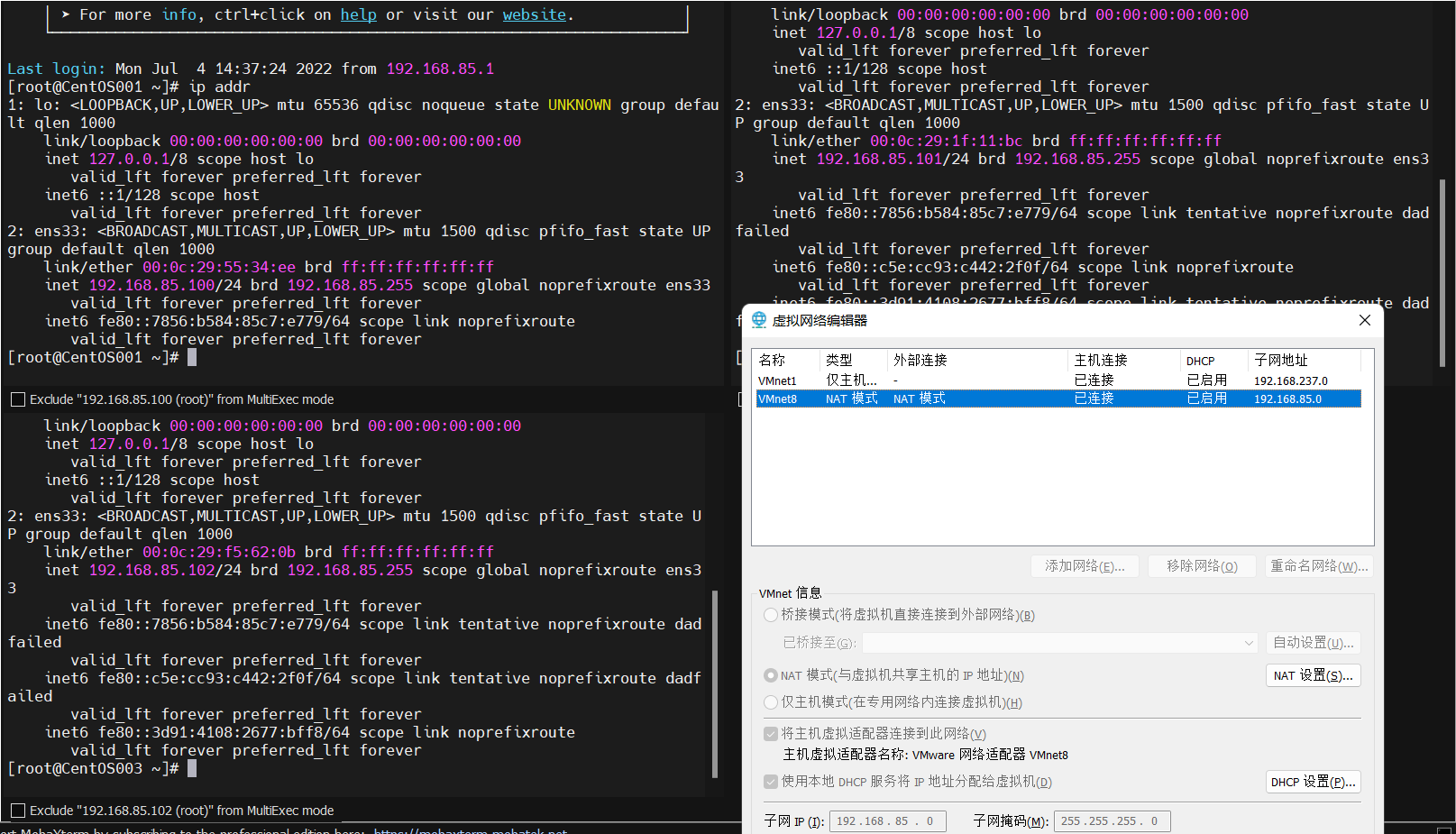This screenshot has height=834, width=1456.
Task: Sort by the 主机连接 column header
Action: pyautogui.click(x=1124, y=361)
